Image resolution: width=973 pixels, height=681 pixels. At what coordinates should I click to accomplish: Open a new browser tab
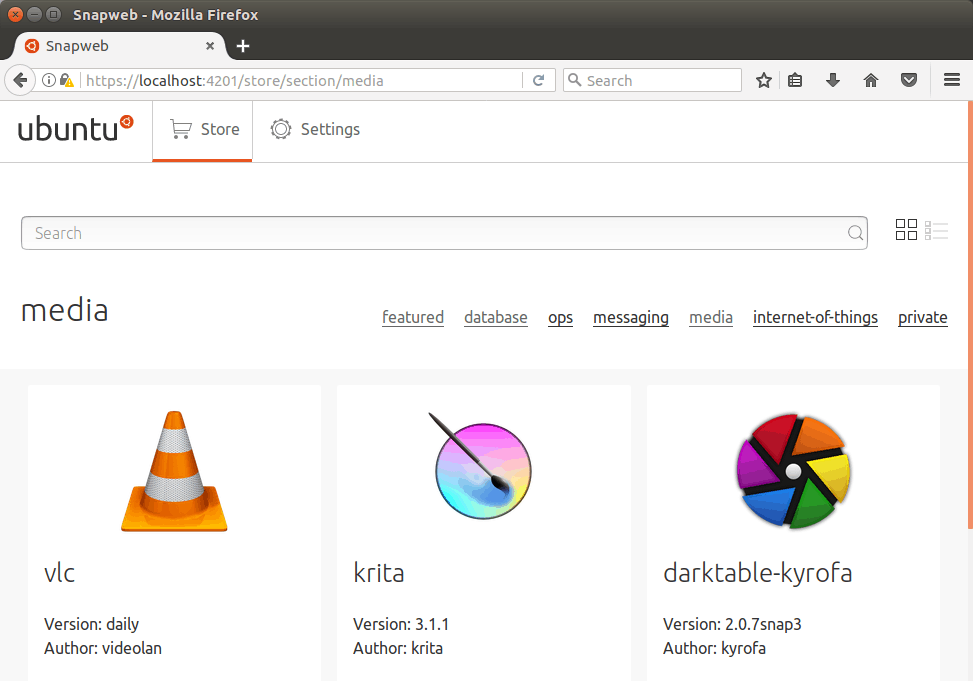pyautogui.click(x=243, y=46)
